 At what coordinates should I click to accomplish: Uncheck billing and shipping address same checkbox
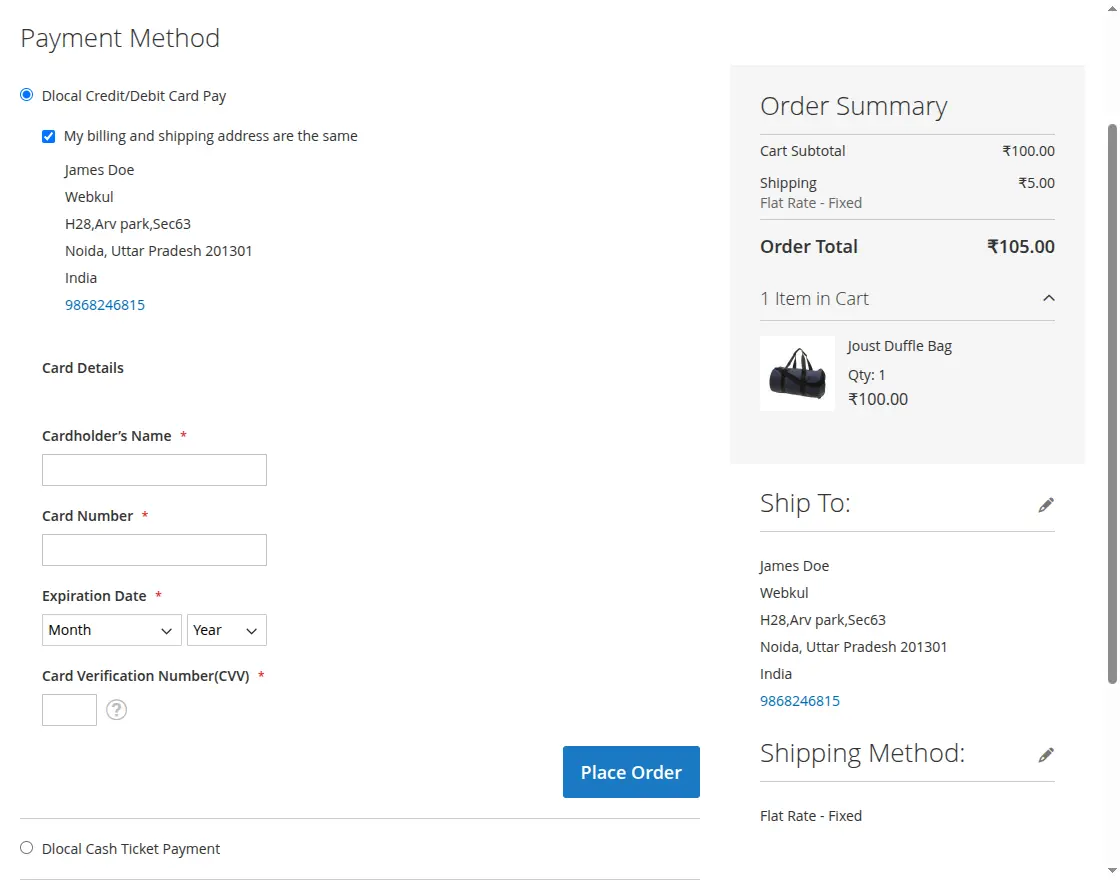coord(49,136)
